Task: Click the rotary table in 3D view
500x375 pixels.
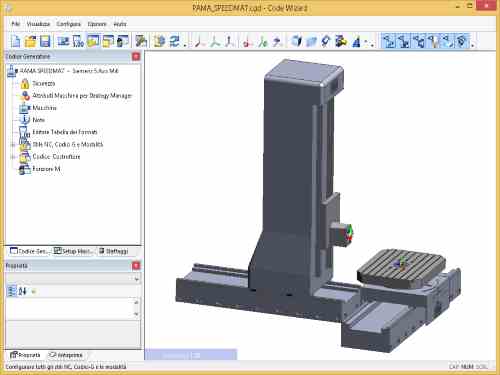Action: coord(401,265)
